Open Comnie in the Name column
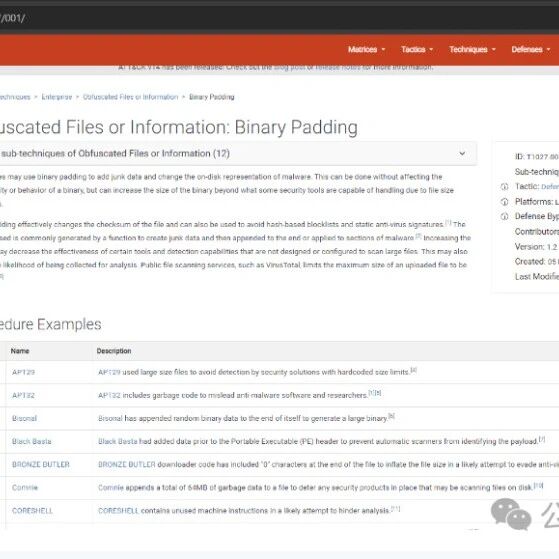 click(x=25, y=487)
